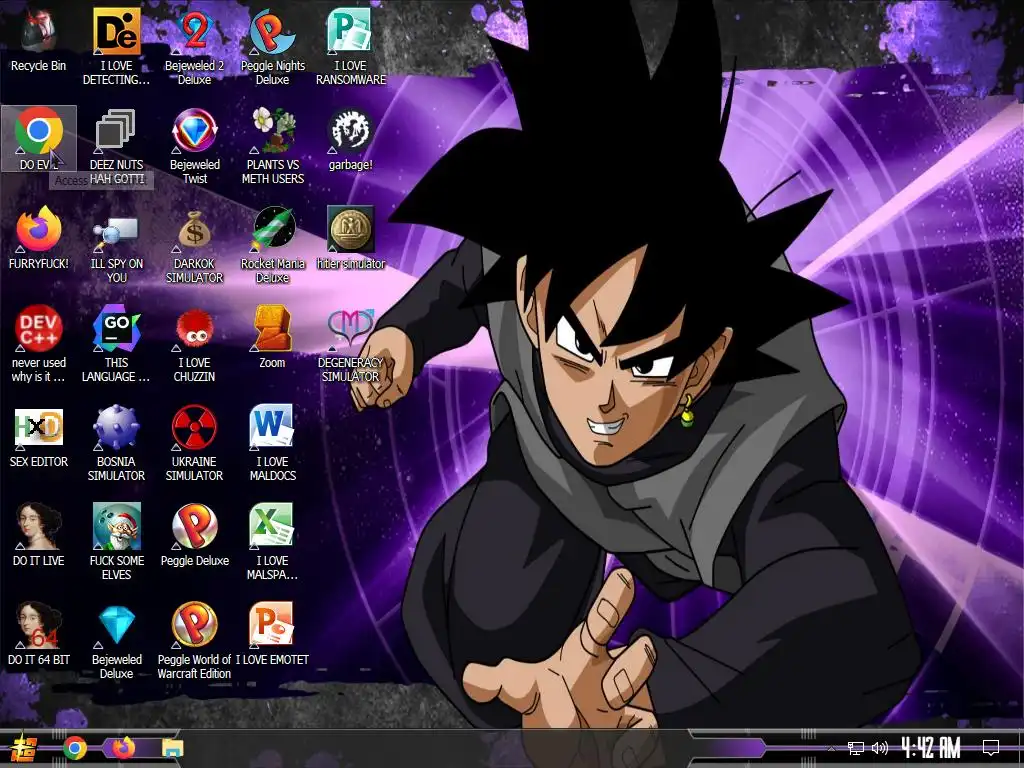Expand the hidden system tray icons chevron
This screenshot has height=768, width=1024.
point(831,748)
